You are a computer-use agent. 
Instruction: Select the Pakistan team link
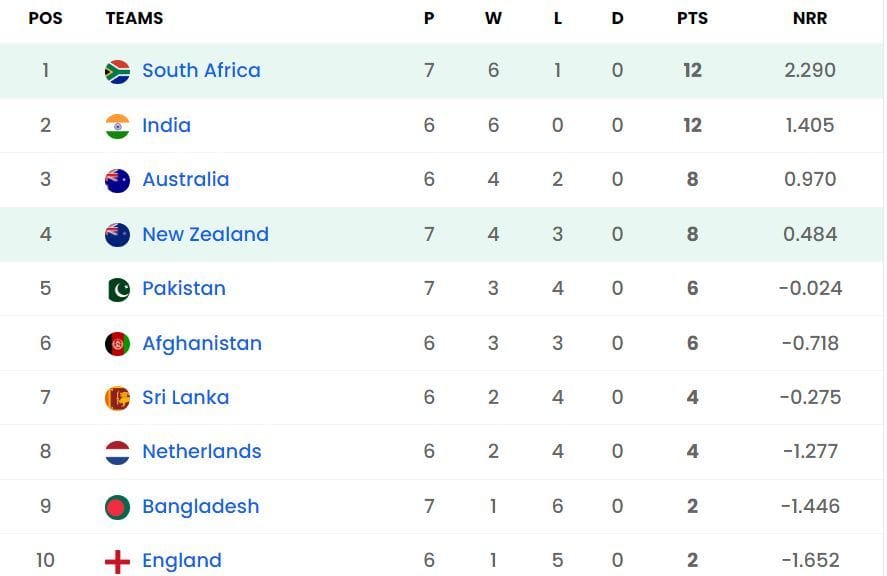coord(183,288)
